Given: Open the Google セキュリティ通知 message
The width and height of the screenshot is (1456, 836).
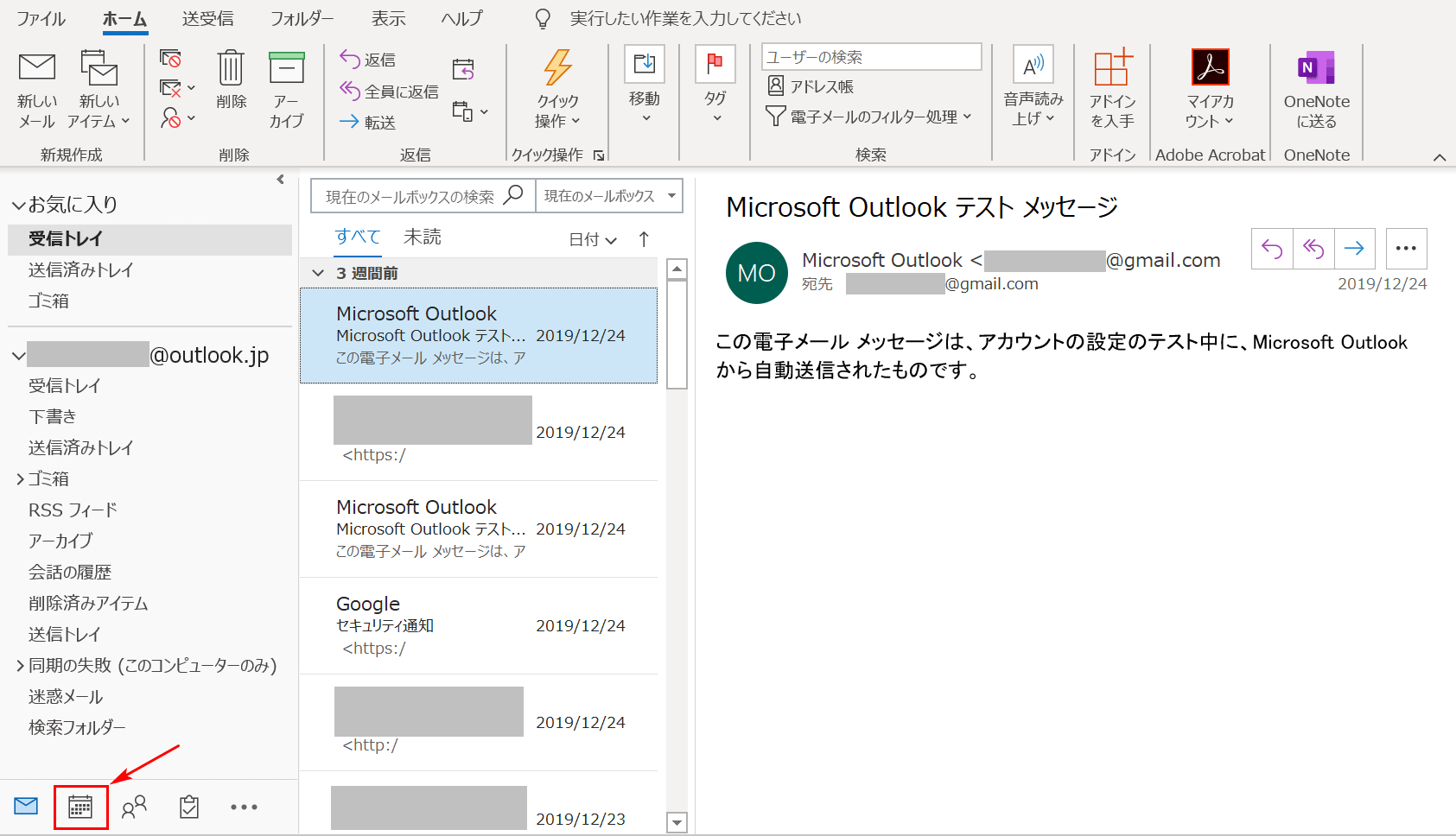Looking at the screenshot, I should (479, 626).
